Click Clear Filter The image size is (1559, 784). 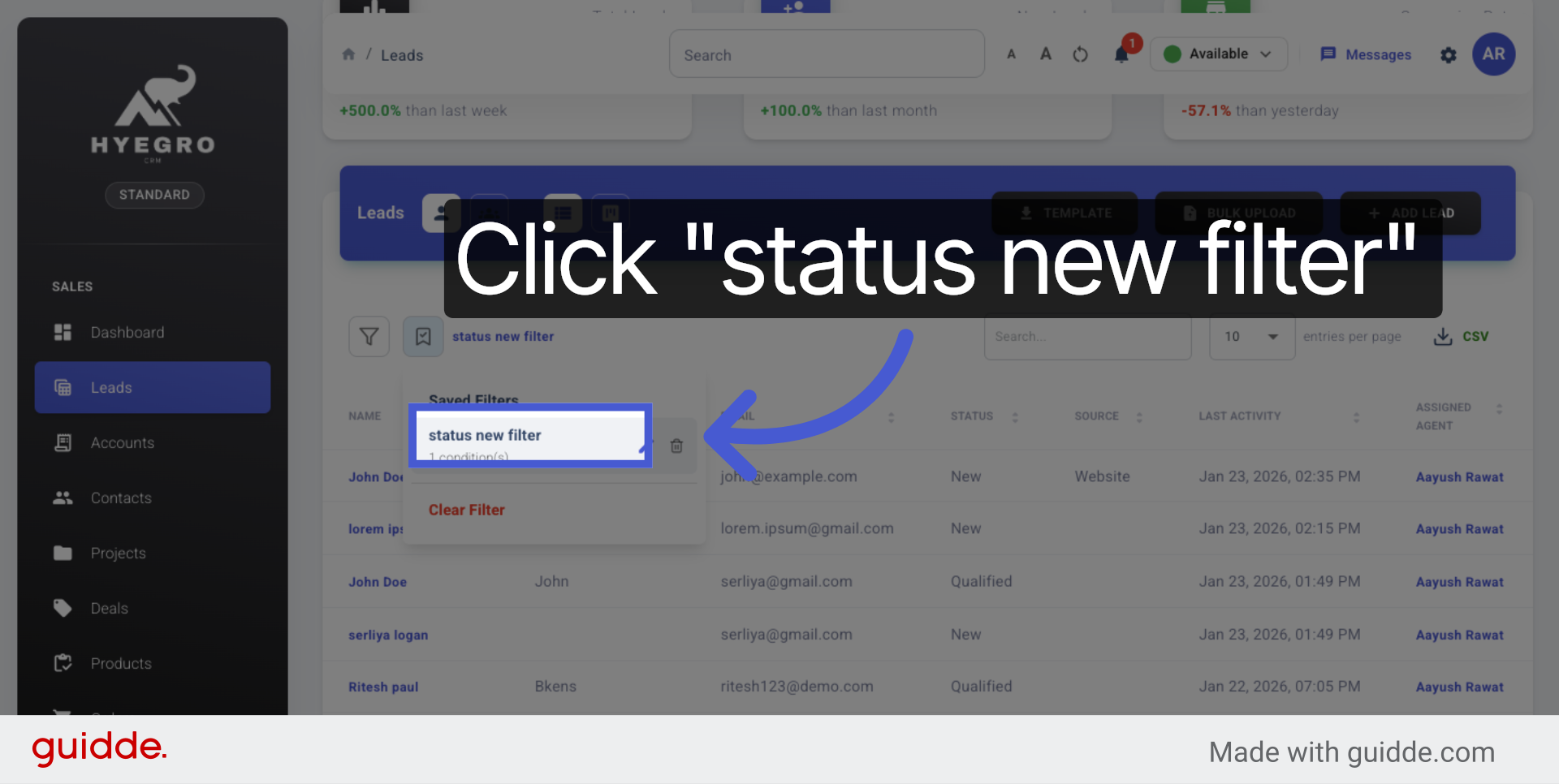[467, 510]
